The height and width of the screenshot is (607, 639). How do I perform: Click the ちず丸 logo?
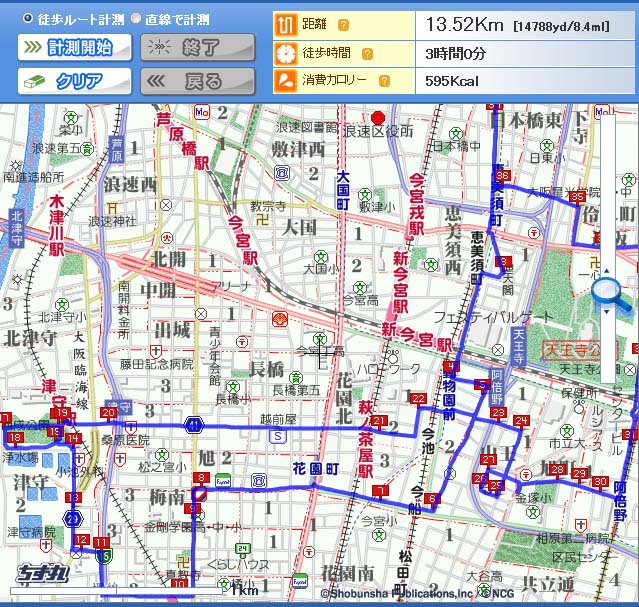(x=42, y=574)
